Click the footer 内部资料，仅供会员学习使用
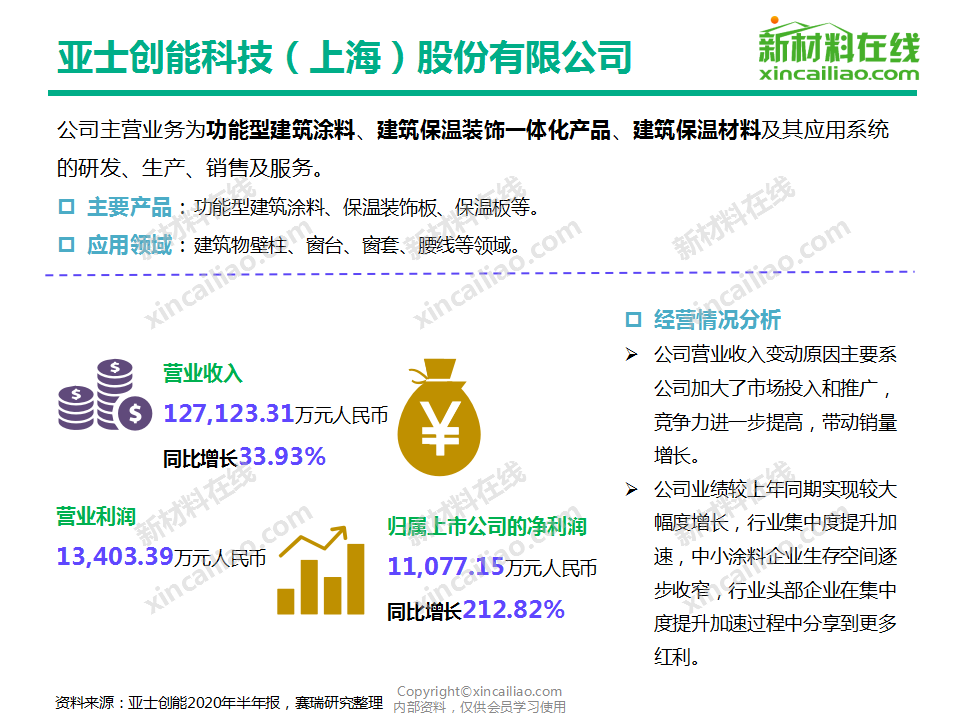960x720 pixels. point(479,707)
